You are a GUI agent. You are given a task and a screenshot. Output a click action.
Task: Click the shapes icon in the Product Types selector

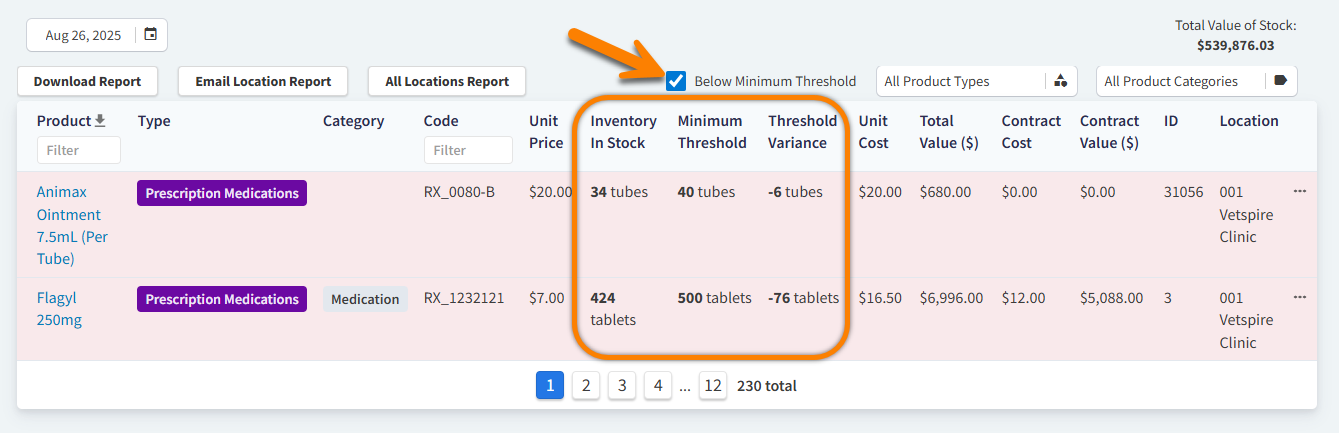click(x=1060, y=81)
